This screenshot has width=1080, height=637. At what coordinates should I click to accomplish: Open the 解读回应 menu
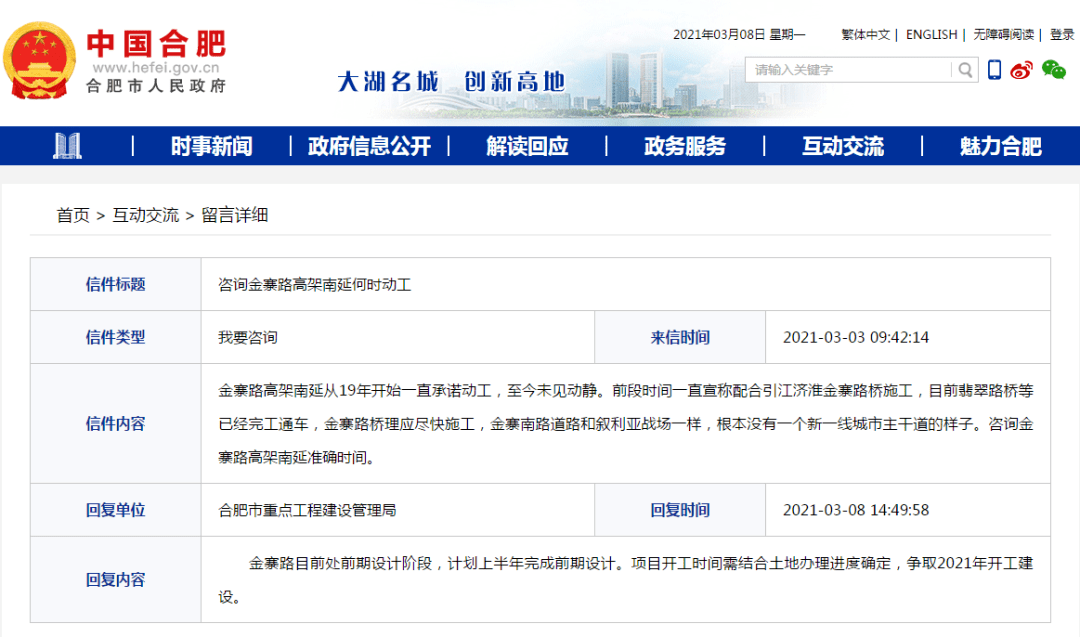click(x=528, y=146)
